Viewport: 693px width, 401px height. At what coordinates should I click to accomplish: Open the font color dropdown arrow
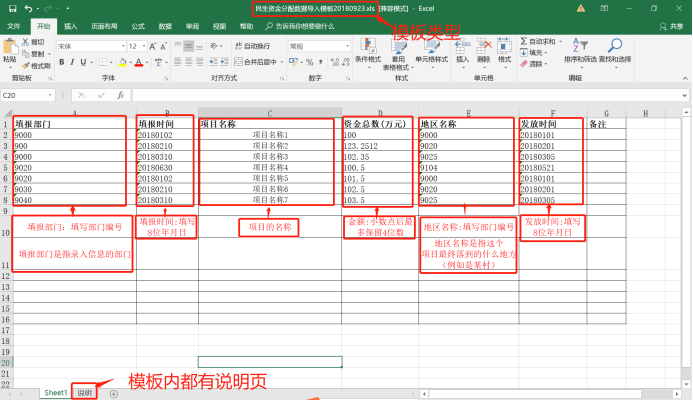147,62
